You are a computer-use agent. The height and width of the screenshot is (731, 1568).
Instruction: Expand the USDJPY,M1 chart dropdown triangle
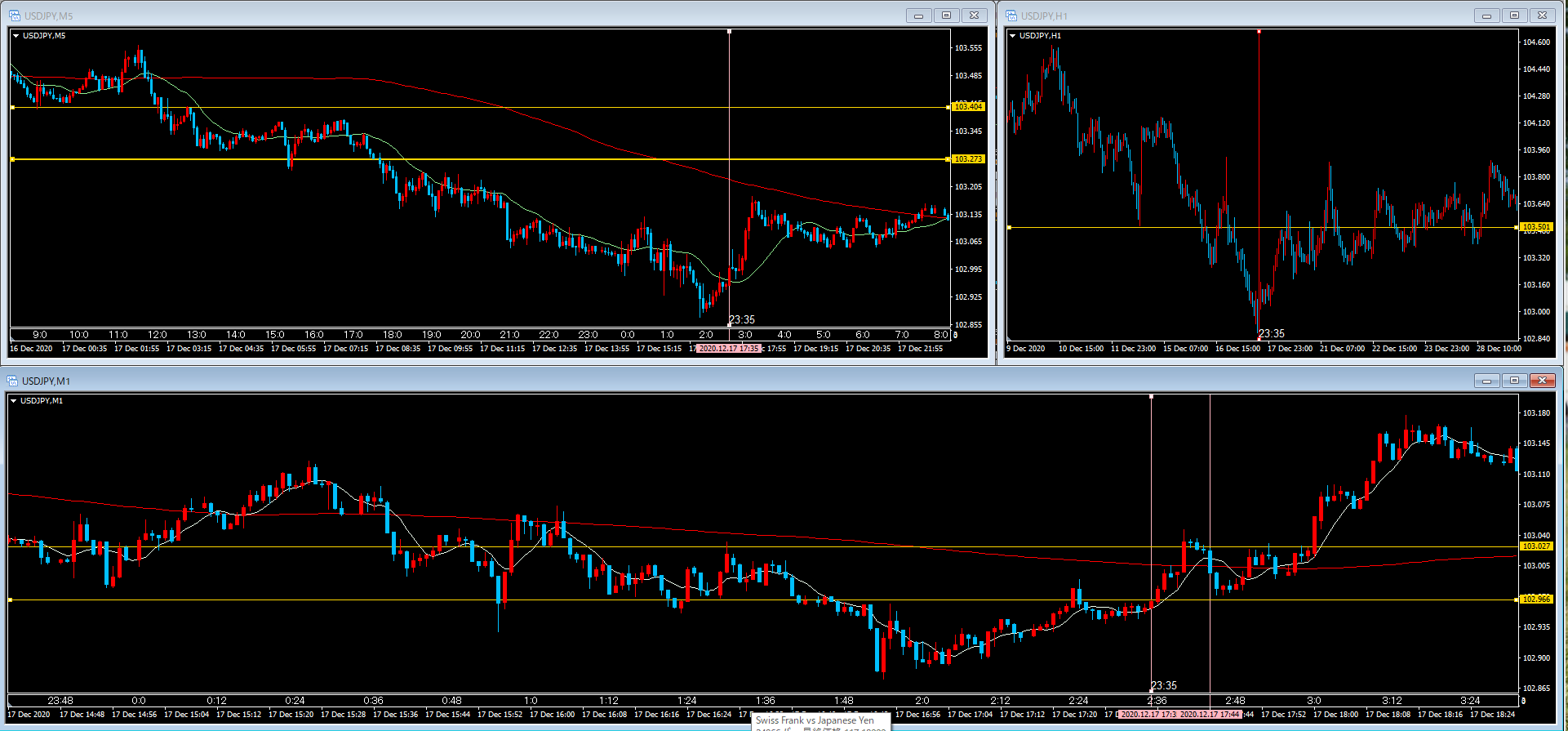pyautogui.click(x=13, y=401)
